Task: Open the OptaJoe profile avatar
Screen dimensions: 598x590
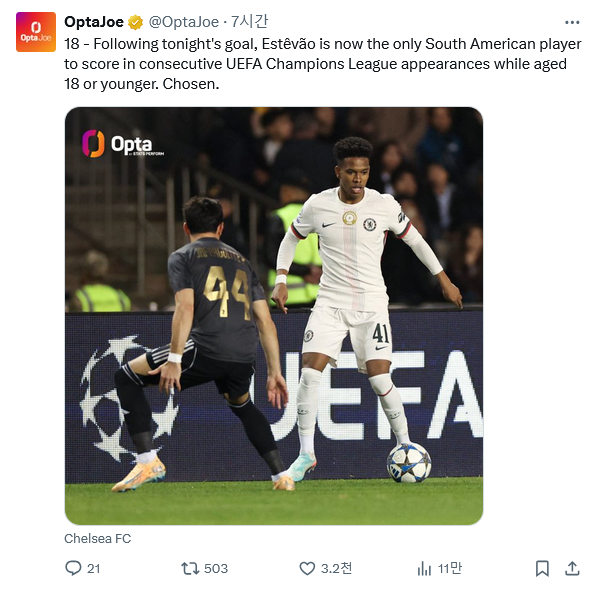Action: coord(36,32)
